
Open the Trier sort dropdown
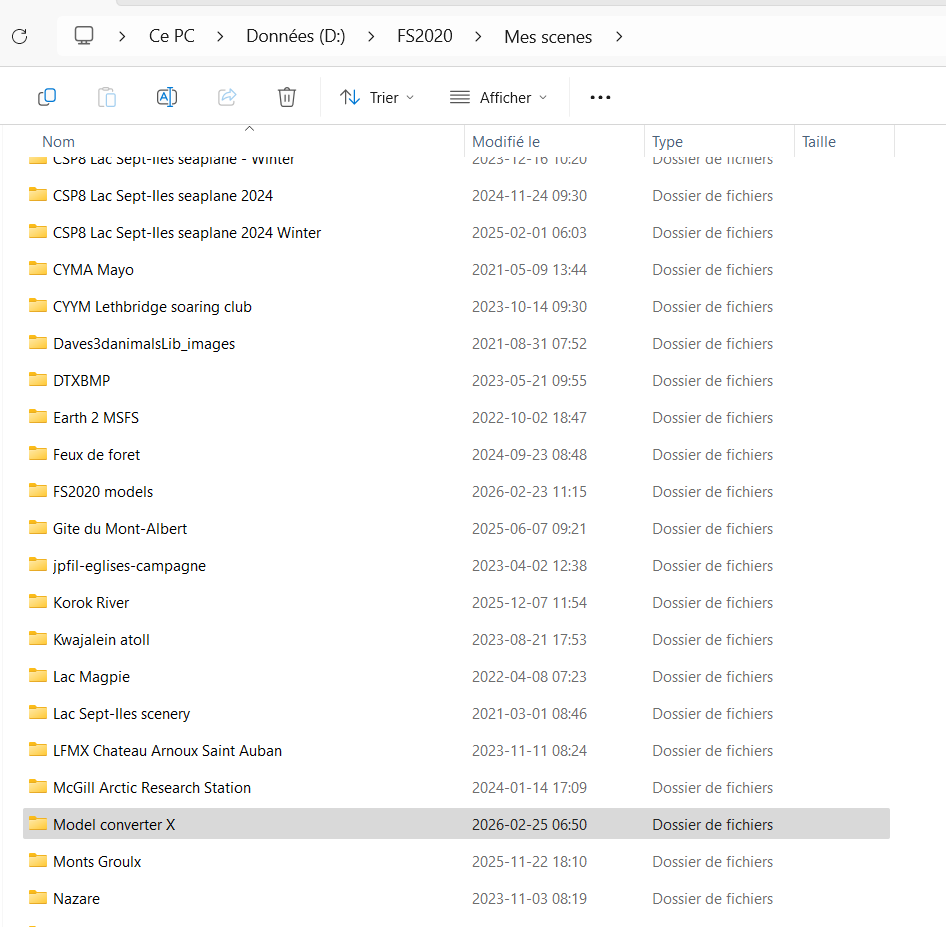[x=377, y=97]
